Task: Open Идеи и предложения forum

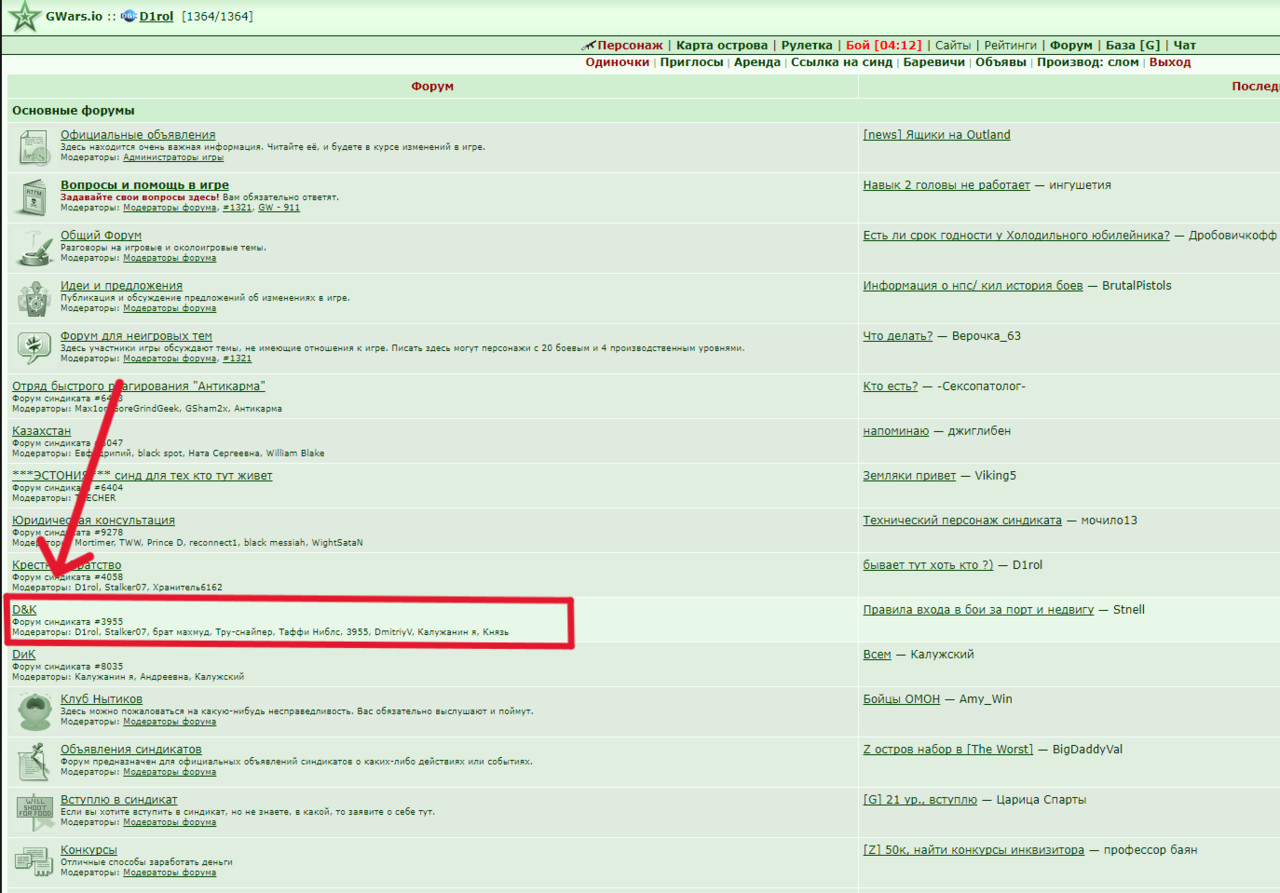Action: [x=122, y=285]
